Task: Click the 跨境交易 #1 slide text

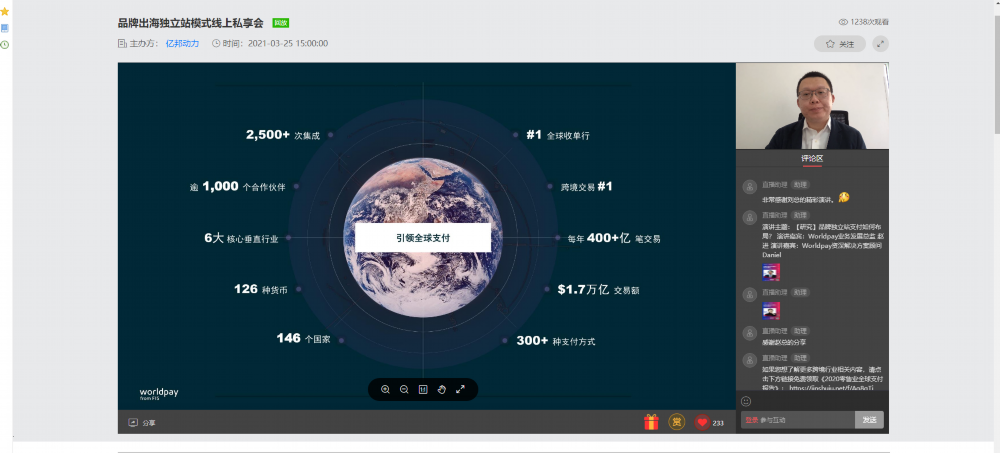Action: (x=587, y=187)
